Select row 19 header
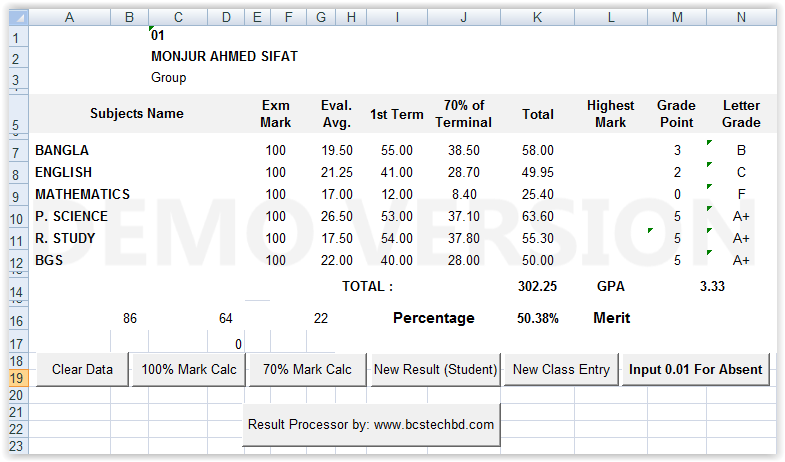Viewport: 785px width, 462px height. [19, 378]
